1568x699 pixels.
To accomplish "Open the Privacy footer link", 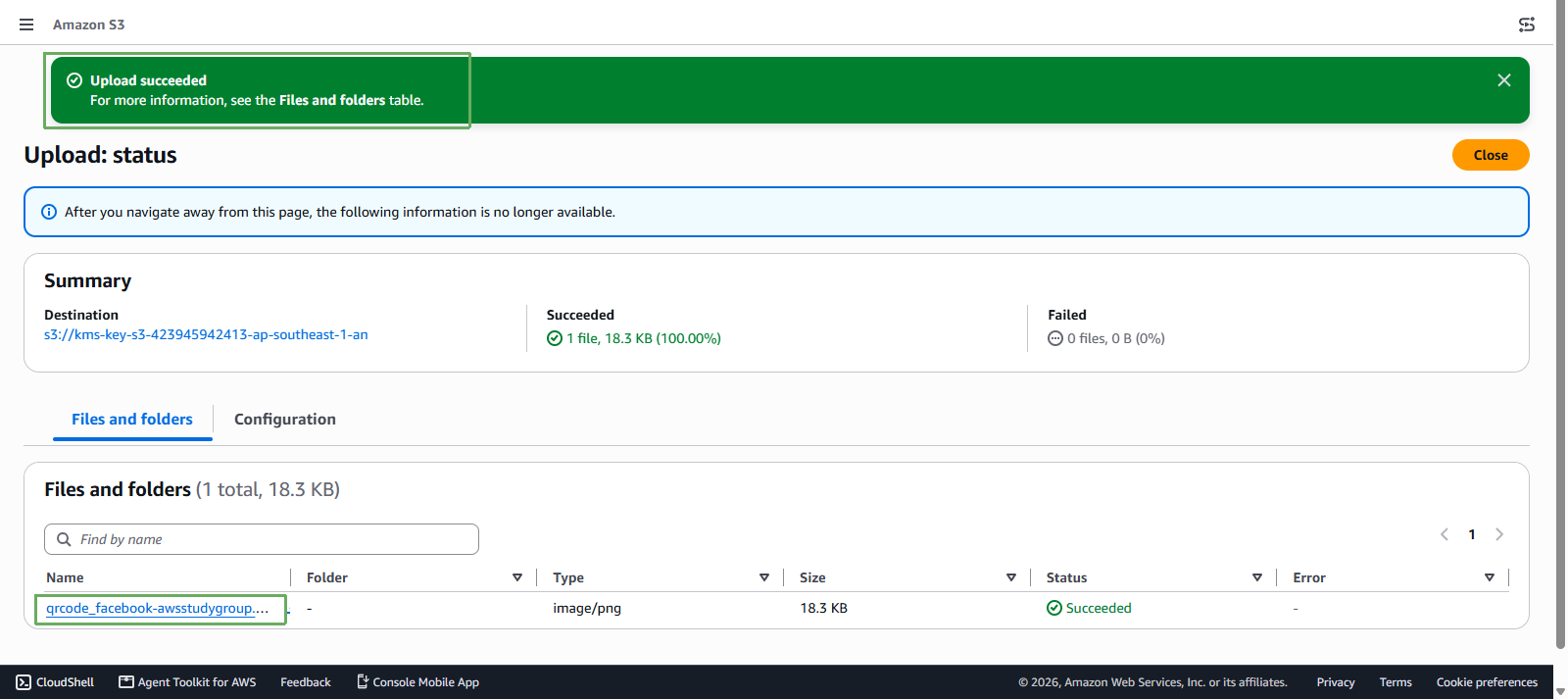I will click(x=1336, y=682).
